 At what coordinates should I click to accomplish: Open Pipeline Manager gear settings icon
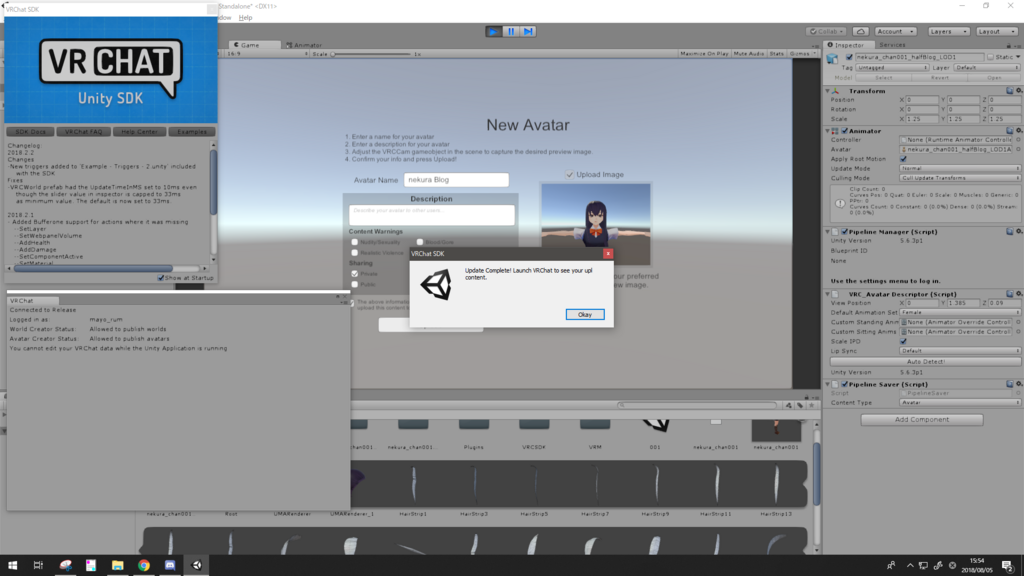1019,231
